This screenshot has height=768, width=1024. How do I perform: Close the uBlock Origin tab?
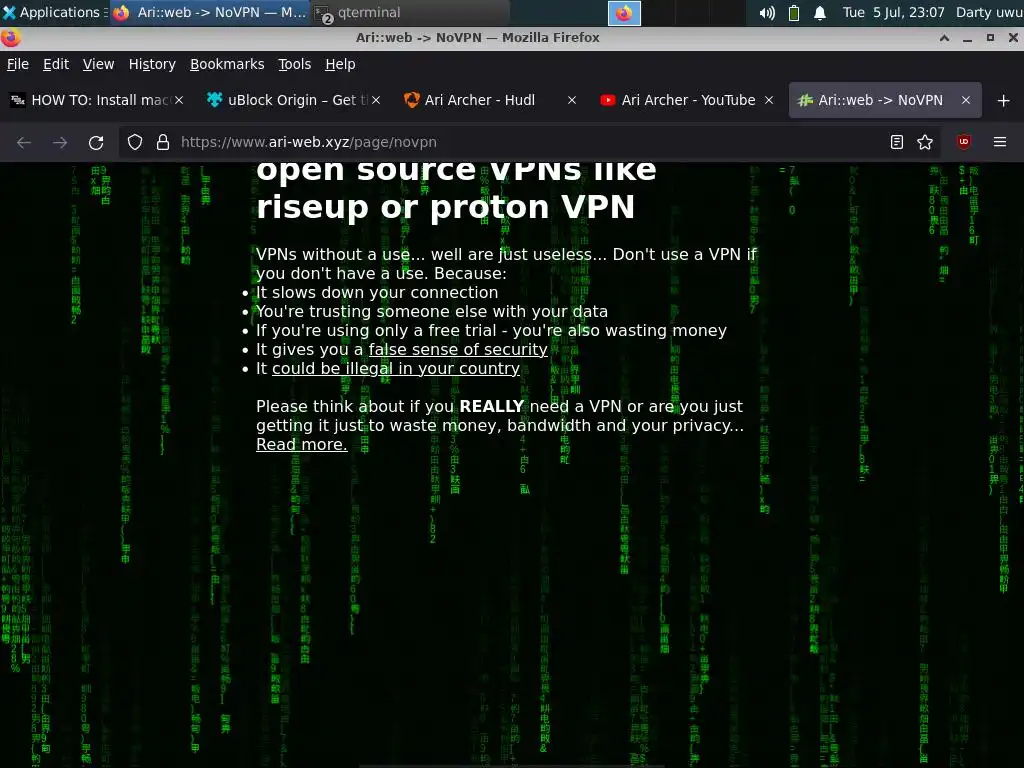pyautogui.click(x=376, y=100)
